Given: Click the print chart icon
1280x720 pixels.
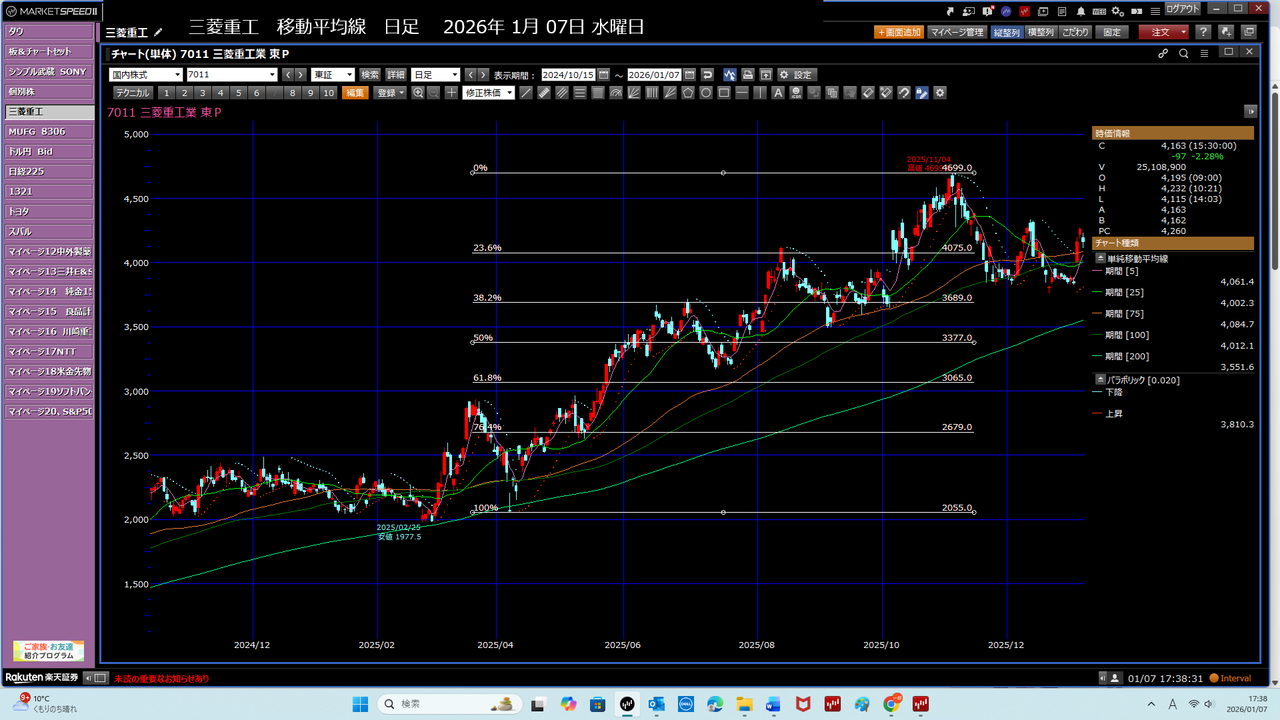Looking at the screenshot, I should point(747,75).
